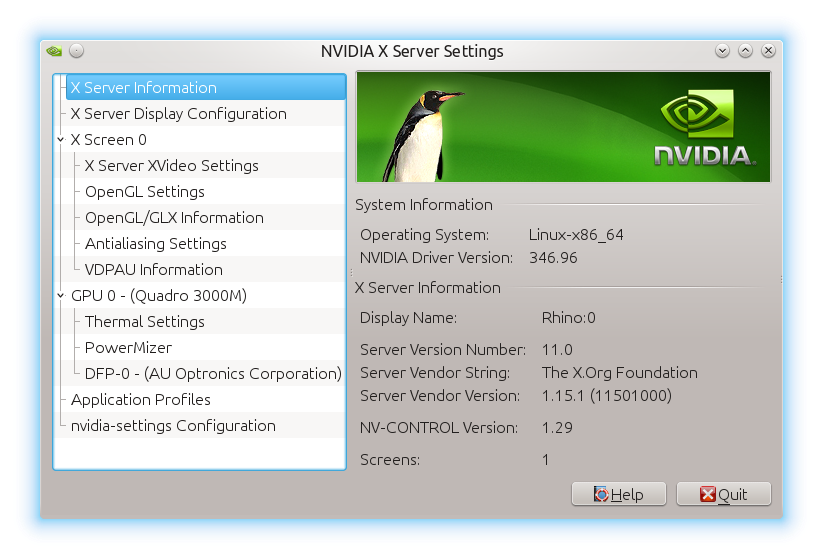Click Server Vendor Version 1.15.1 value

click(x=607, y=396)
